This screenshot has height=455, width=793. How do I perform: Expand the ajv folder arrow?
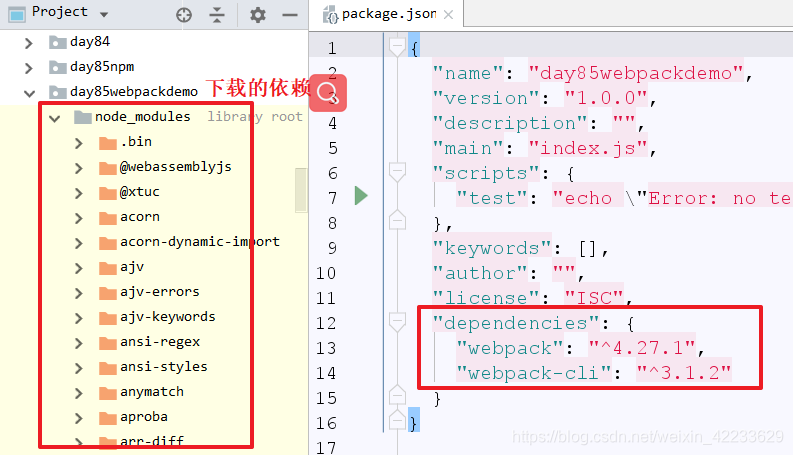(x=78, y=268)
